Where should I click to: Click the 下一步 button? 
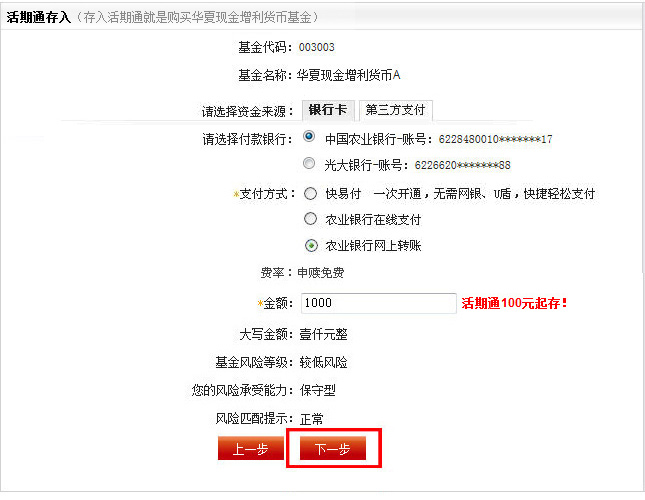tap(333, 448)
